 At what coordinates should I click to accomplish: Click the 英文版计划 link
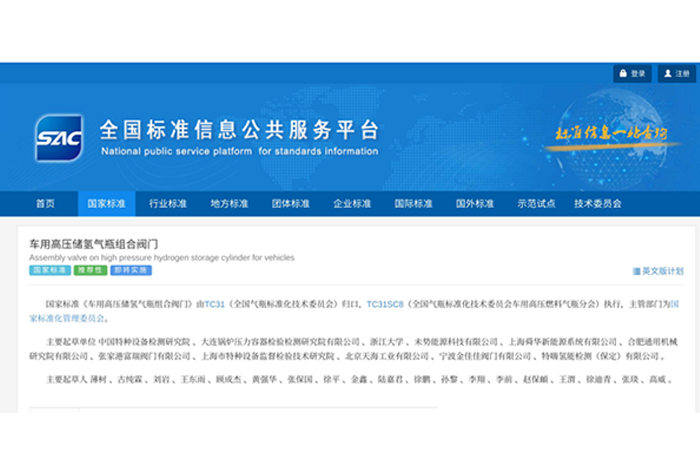point(658,271)
